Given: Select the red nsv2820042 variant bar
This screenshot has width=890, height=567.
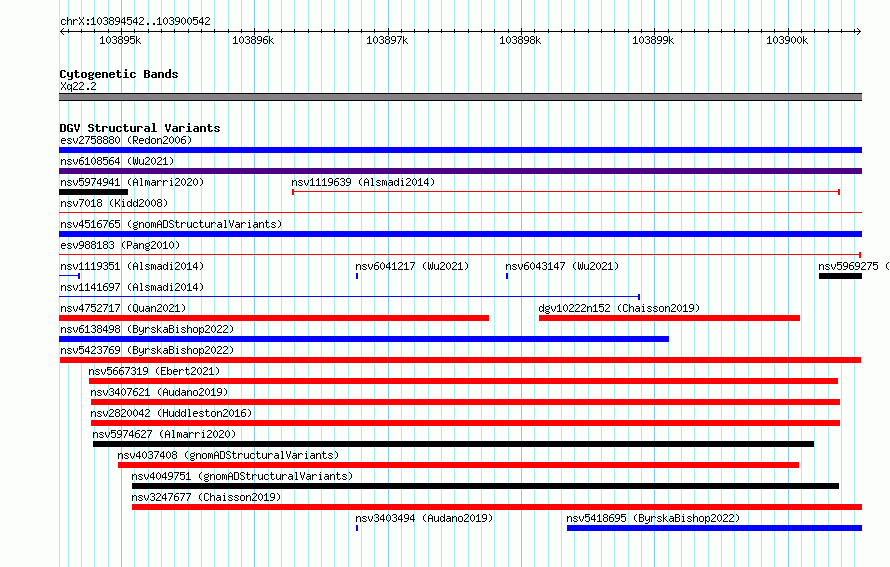Looking at the screenshot, I should (x=465, y=423).
